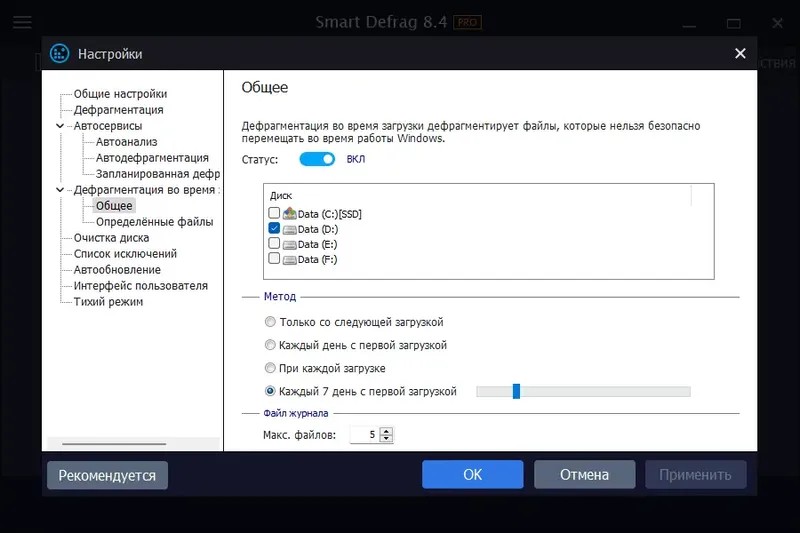The image size is (800, 533).
Task: Click the Рекомендуется button
Action: click(x=107, y=475)
